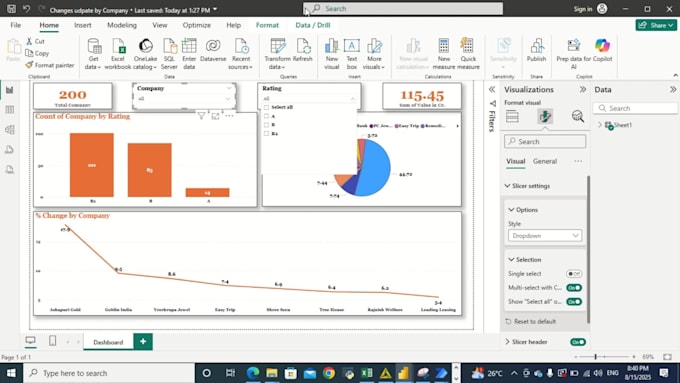Create a New measure
680x383 pixels.
pos(444,54)
